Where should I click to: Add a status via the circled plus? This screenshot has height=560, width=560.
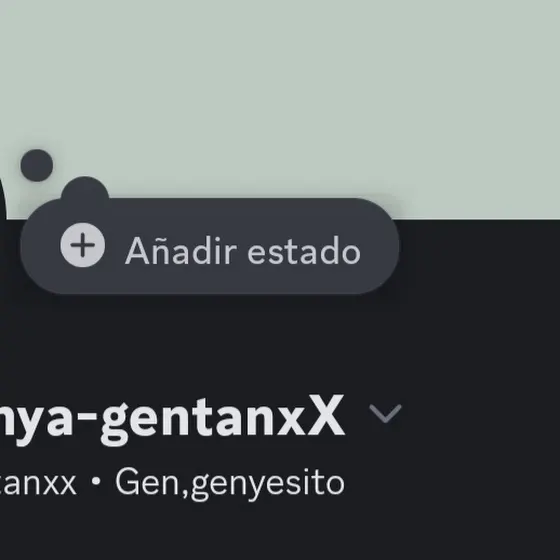point(82,245)
